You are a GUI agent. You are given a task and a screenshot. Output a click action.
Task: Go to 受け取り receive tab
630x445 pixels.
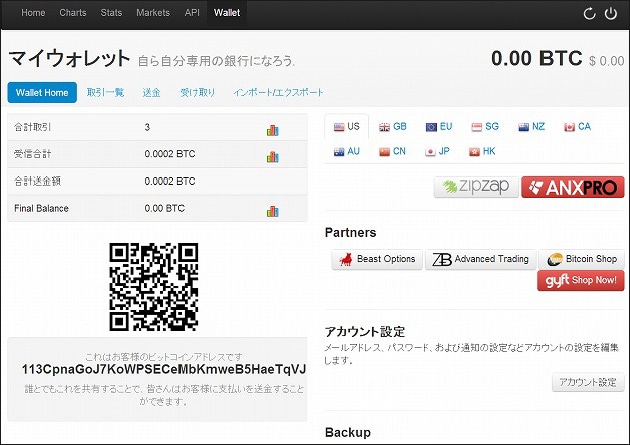(x=197, y=92)
